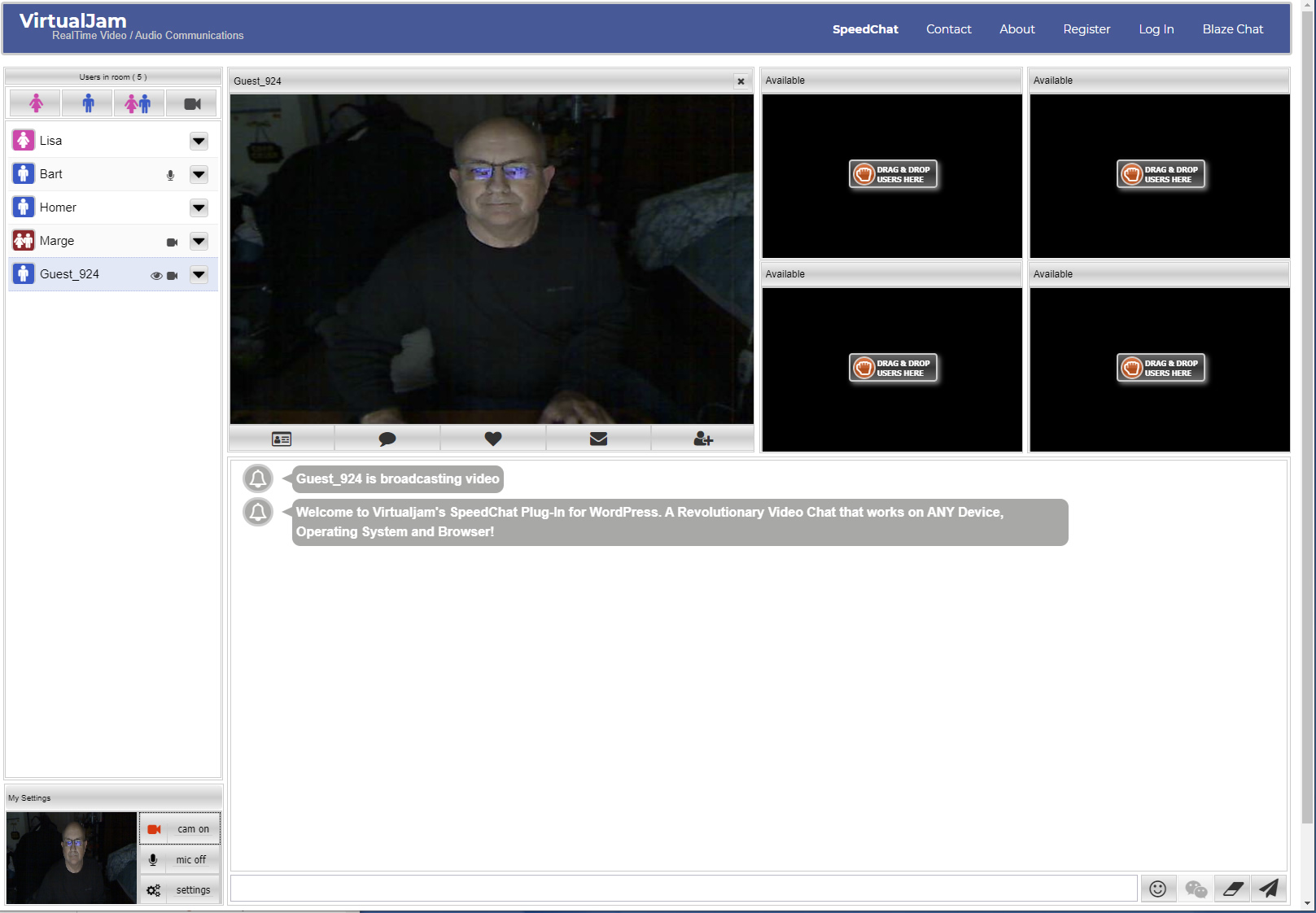Open settings in My Settings panel

(x=180, y=889)
